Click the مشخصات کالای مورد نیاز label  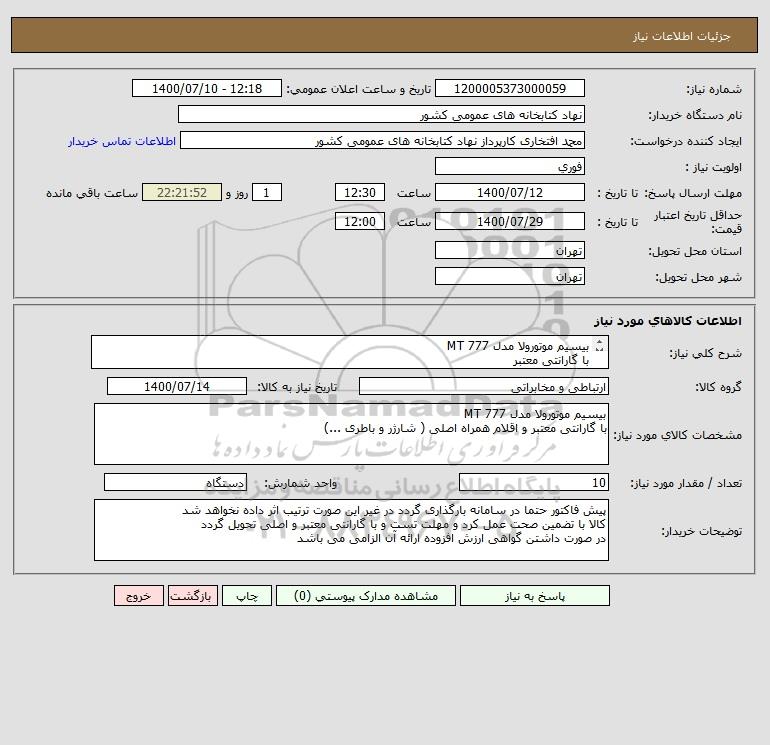pyautogui.click(x=678, y=435)
